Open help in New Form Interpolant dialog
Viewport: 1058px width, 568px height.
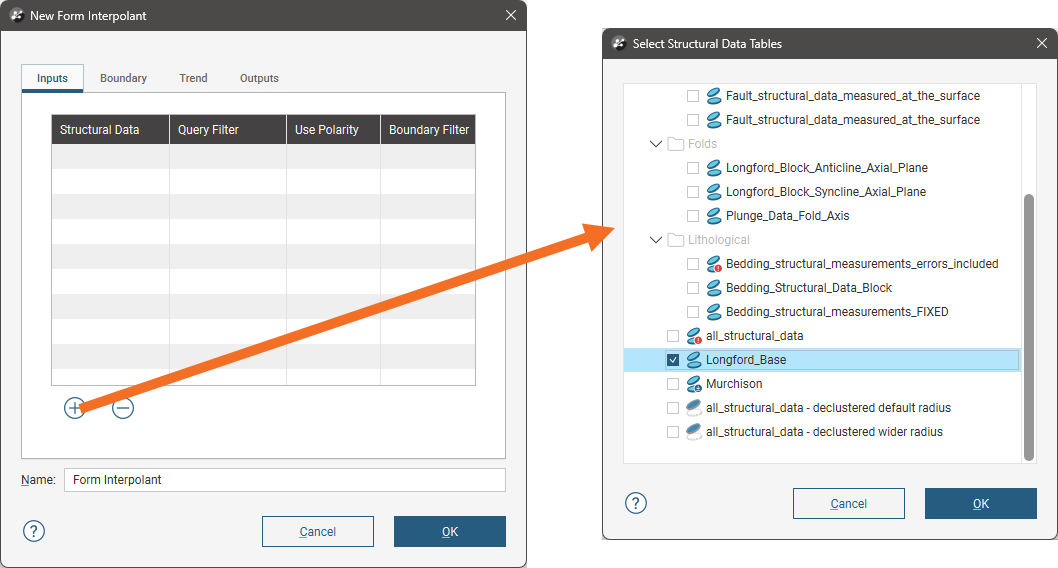(34, 531)
